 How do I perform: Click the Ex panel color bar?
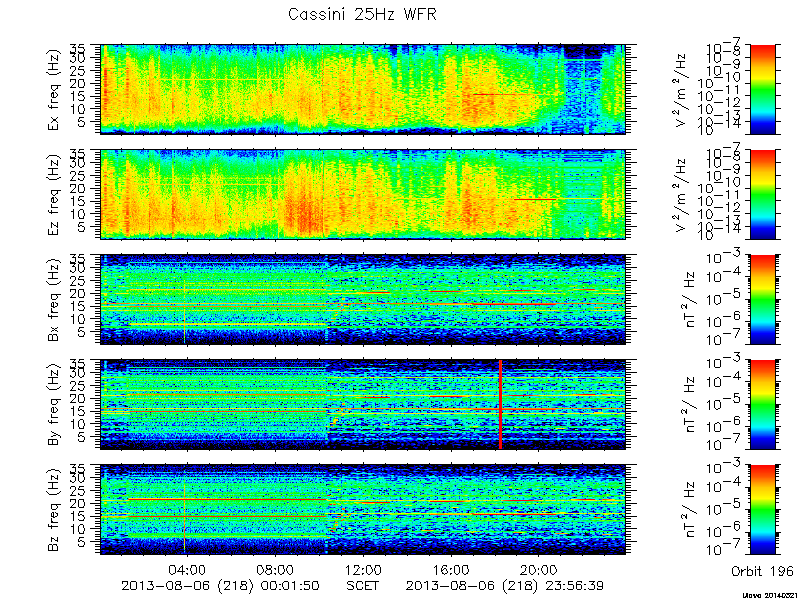click(x=763, y=89)
